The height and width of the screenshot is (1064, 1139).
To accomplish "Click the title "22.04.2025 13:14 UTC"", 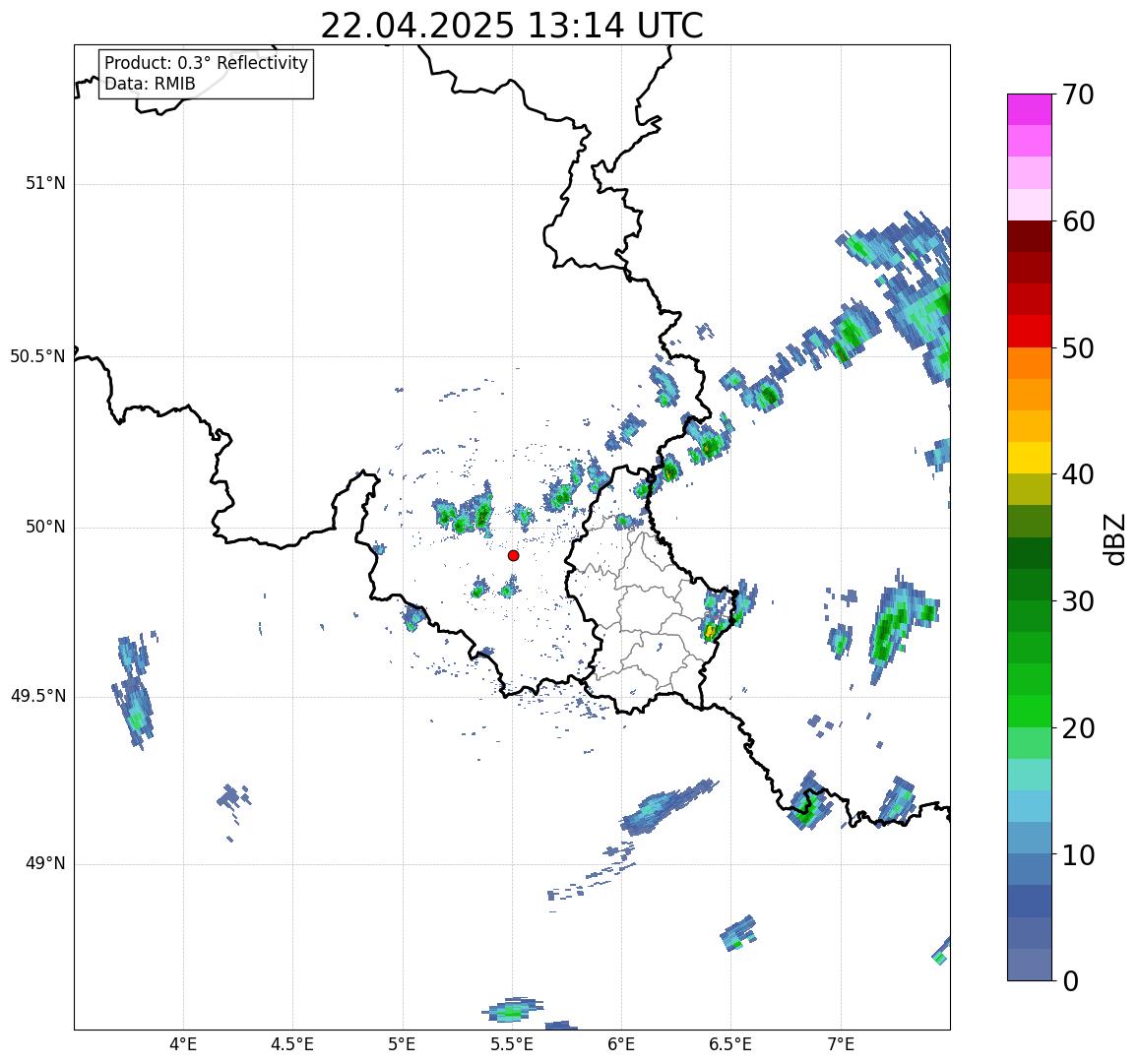I will pos(512,27).
